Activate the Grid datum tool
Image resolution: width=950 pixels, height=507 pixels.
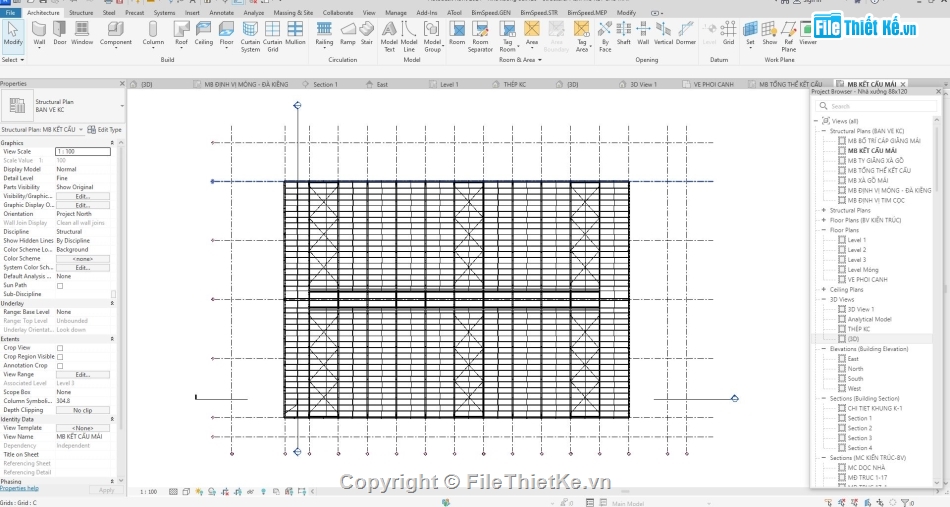click(728, 33)
